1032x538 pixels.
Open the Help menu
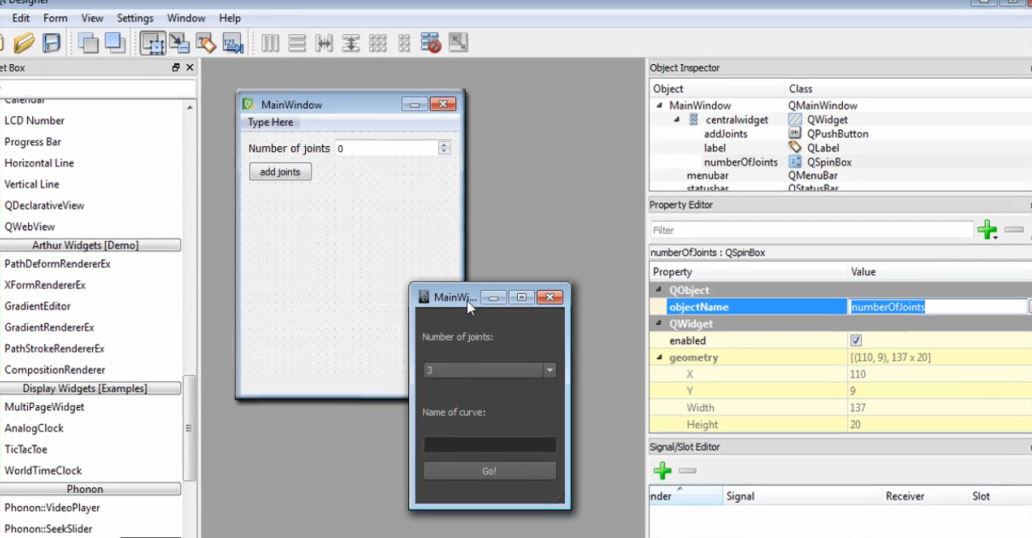point(230,18)
